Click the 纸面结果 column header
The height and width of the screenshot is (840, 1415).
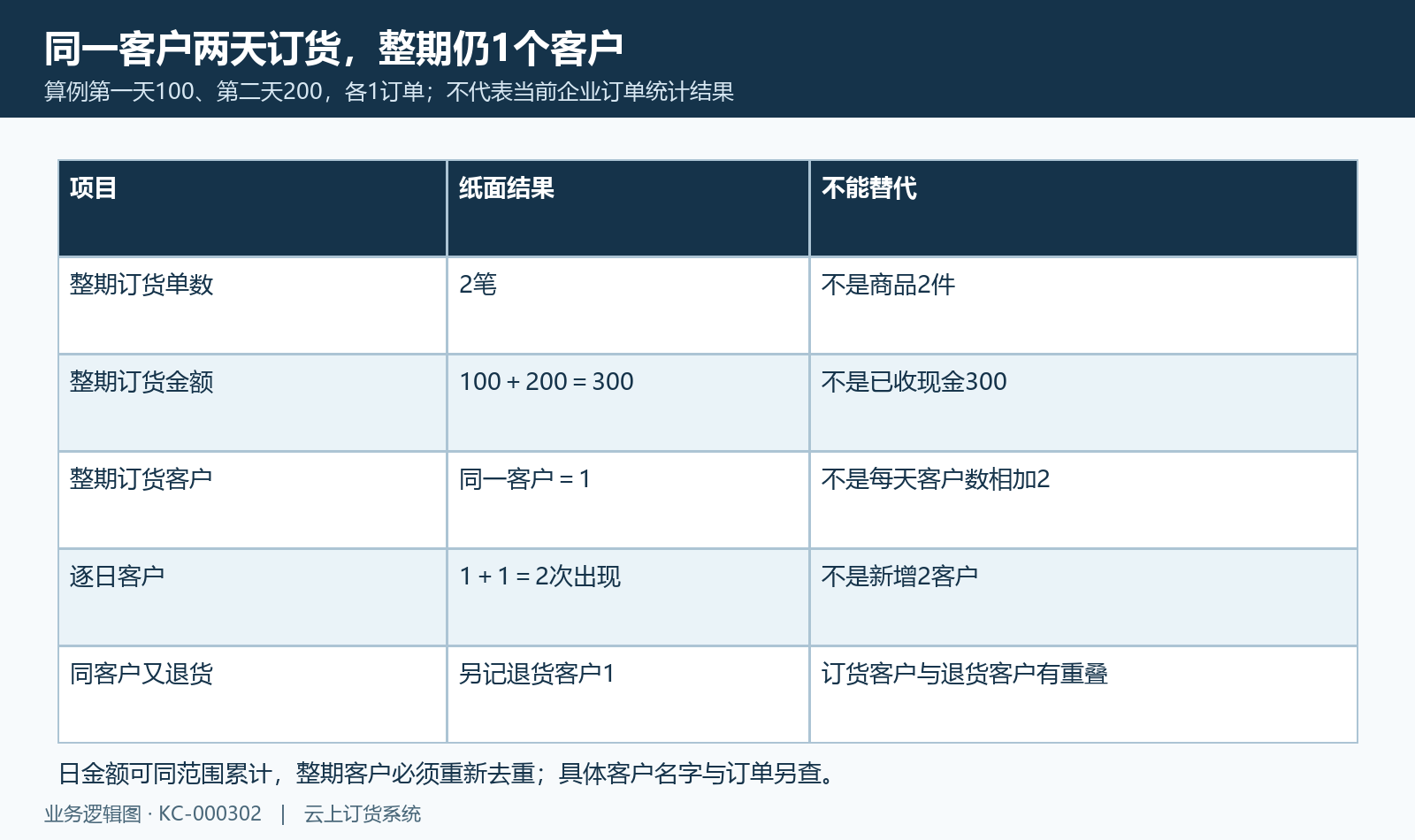pos(628,209)
